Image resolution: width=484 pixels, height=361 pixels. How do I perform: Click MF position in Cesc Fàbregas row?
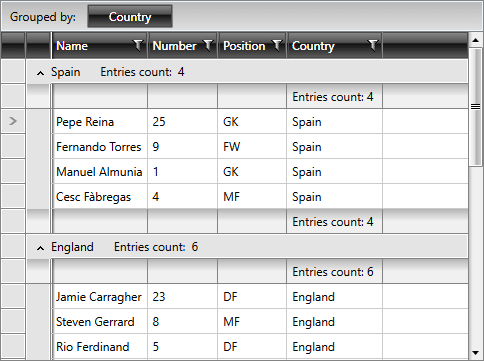pos(252,196)
